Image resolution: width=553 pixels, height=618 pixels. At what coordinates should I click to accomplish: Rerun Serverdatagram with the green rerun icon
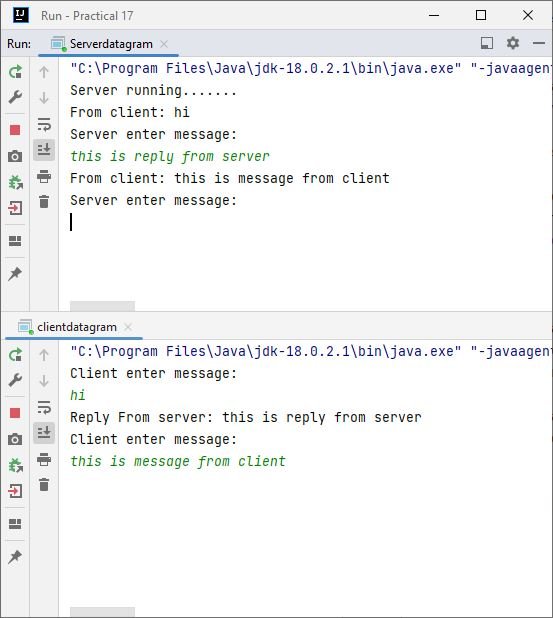coord(15,72)
